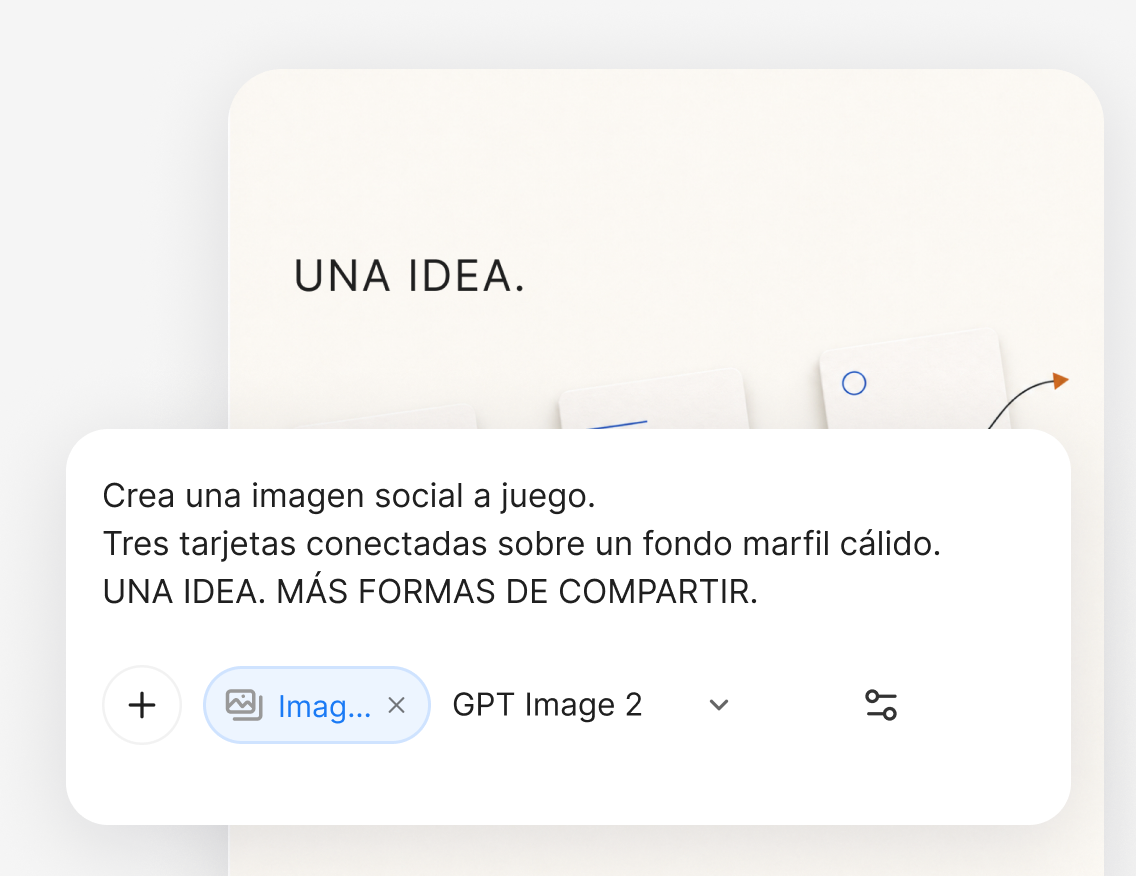The height and width of the screenshot is (876, 1136).
Task: Click the blue circle on the image card
Action: point(854,383)
